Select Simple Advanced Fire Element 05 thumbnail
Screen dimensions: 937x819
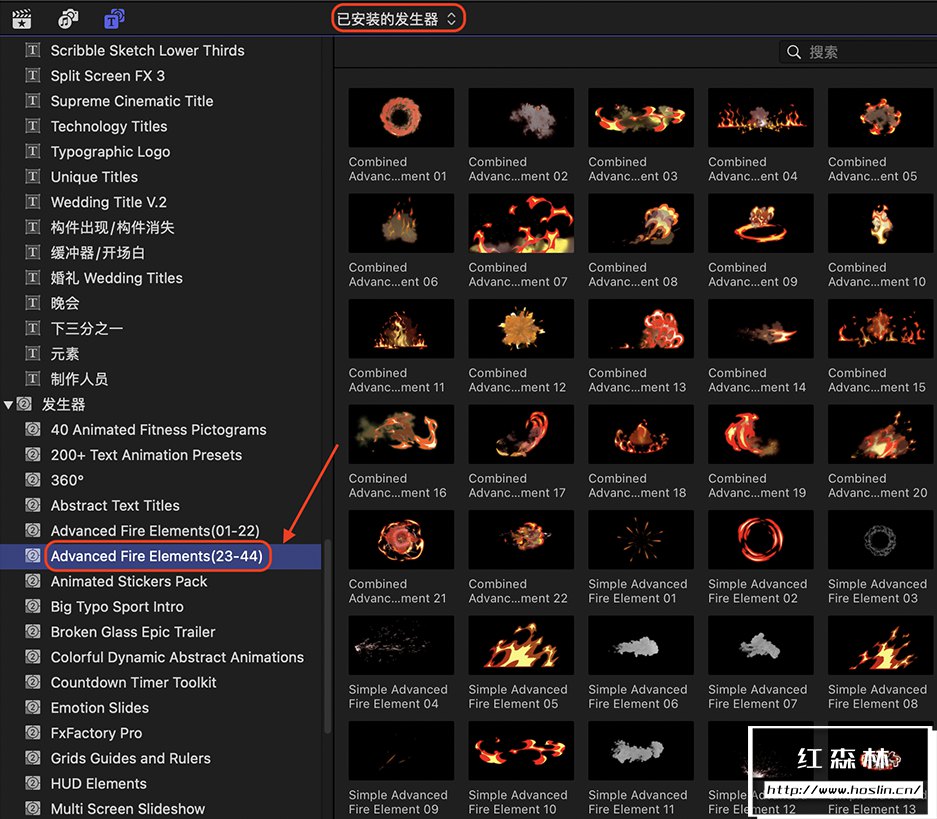pyautogui.click(x=521, y=645)
